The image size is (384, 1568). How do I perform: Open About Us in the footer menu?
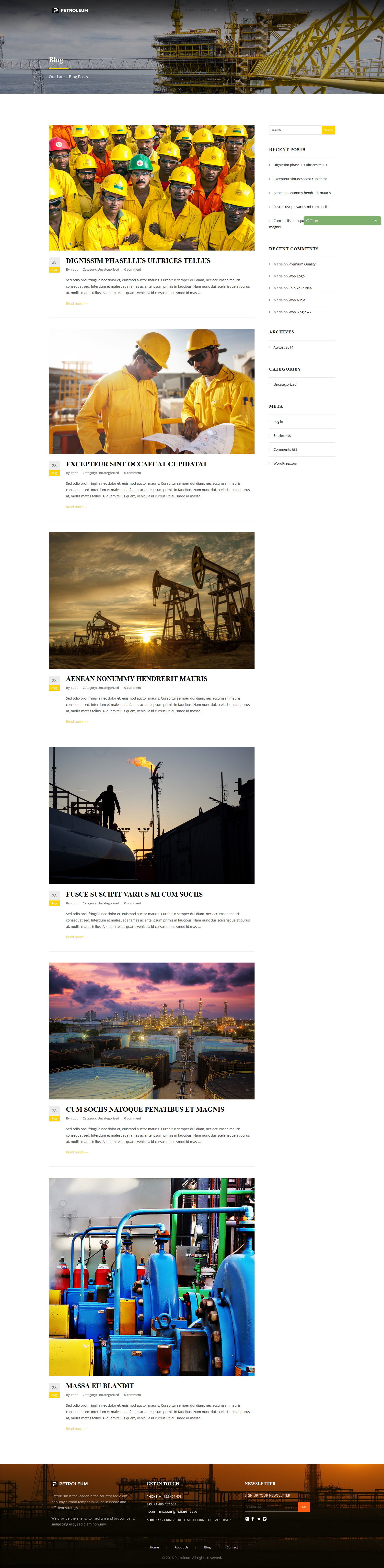tap(181, 1547)
